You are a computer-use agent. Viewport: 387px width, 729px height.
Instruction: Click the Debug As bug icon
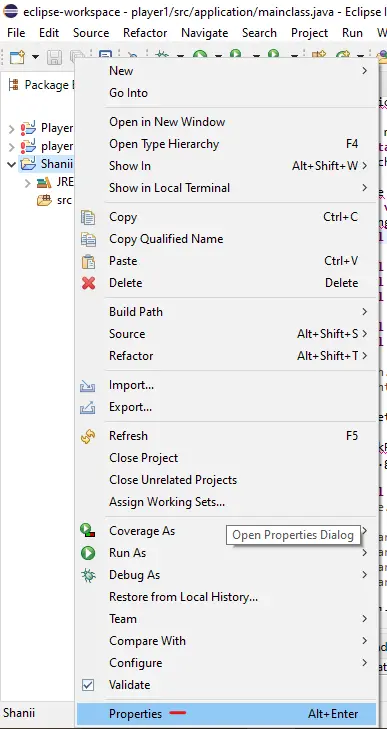tap(88, 575)
